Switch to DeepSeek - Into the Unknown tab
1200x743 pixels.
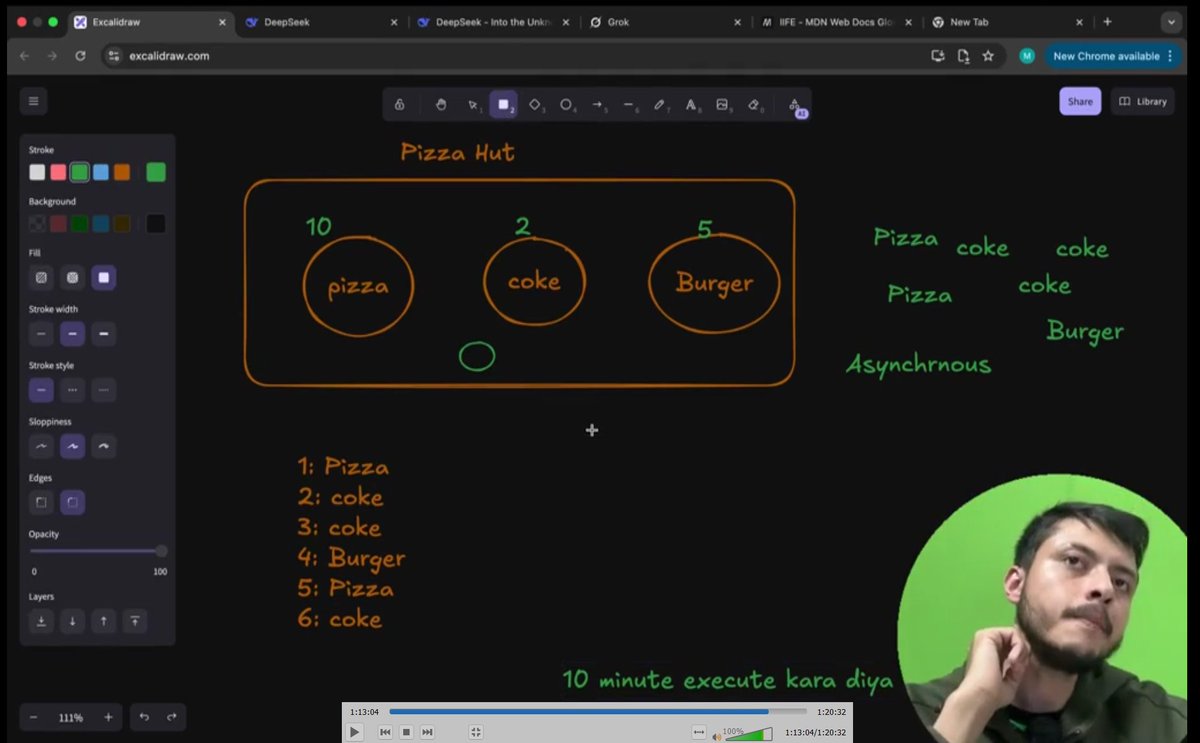[494, 22]
